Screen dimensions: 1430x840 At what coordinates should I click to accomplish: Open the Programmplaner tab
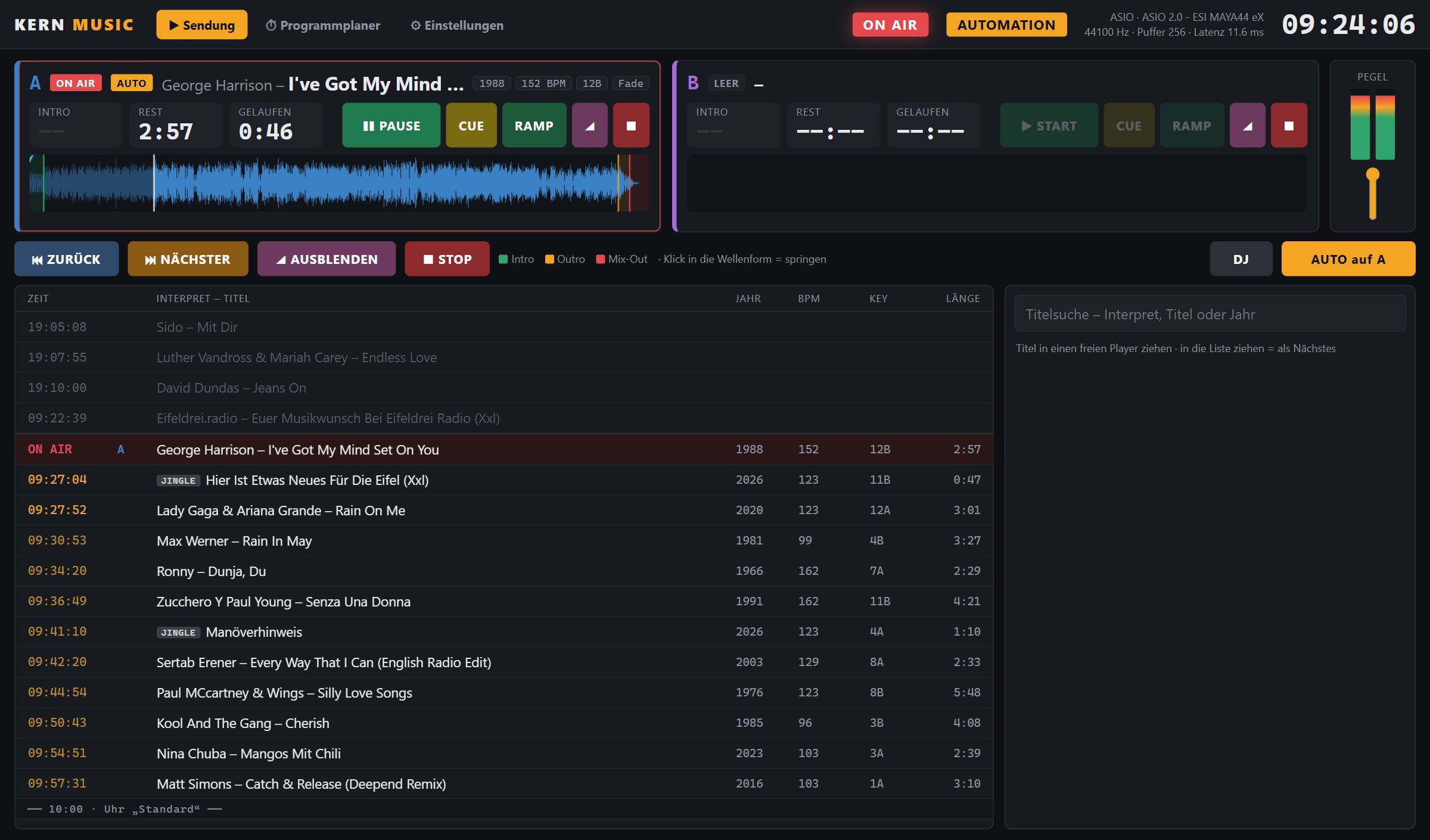322,25
